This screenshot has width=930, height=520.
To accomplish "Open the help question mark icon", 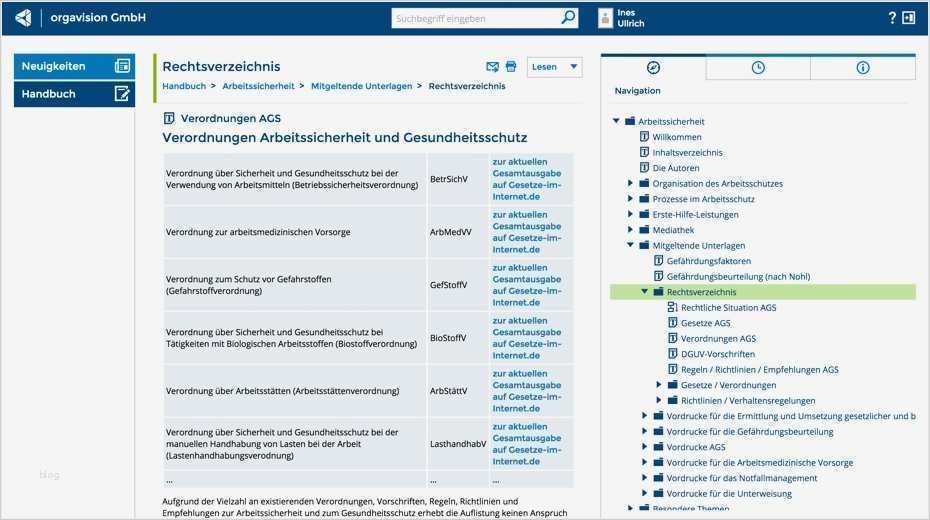I will tap(892, 18).
